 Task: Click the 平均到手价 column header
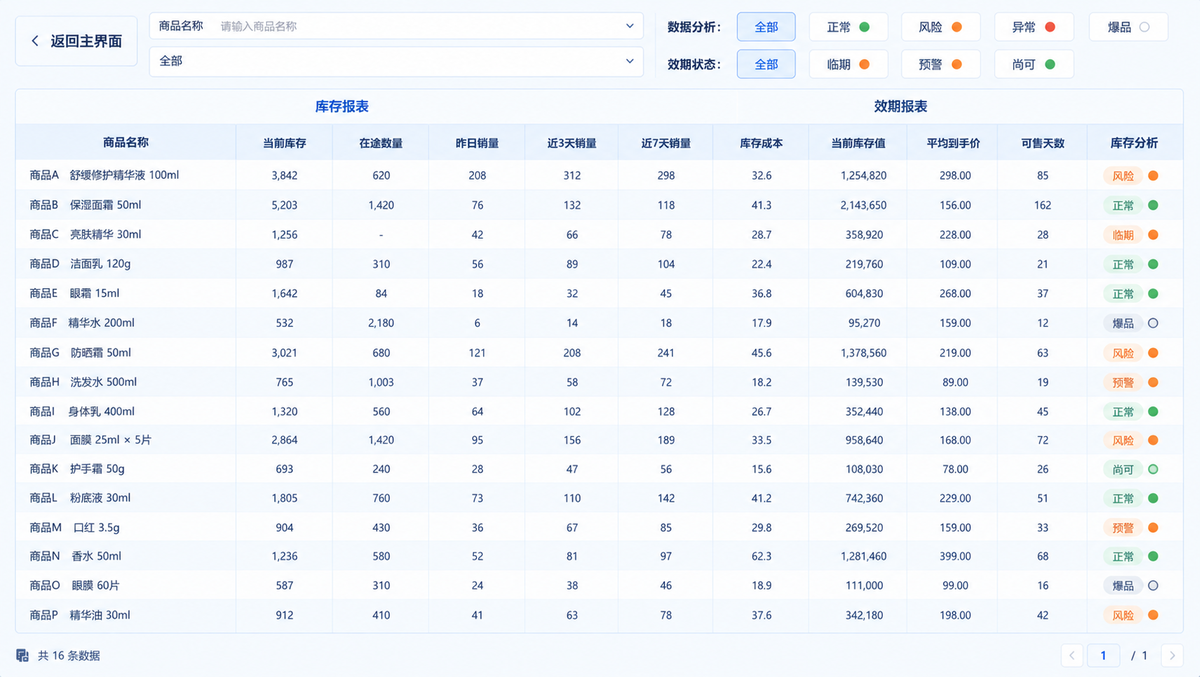(954, 143)
